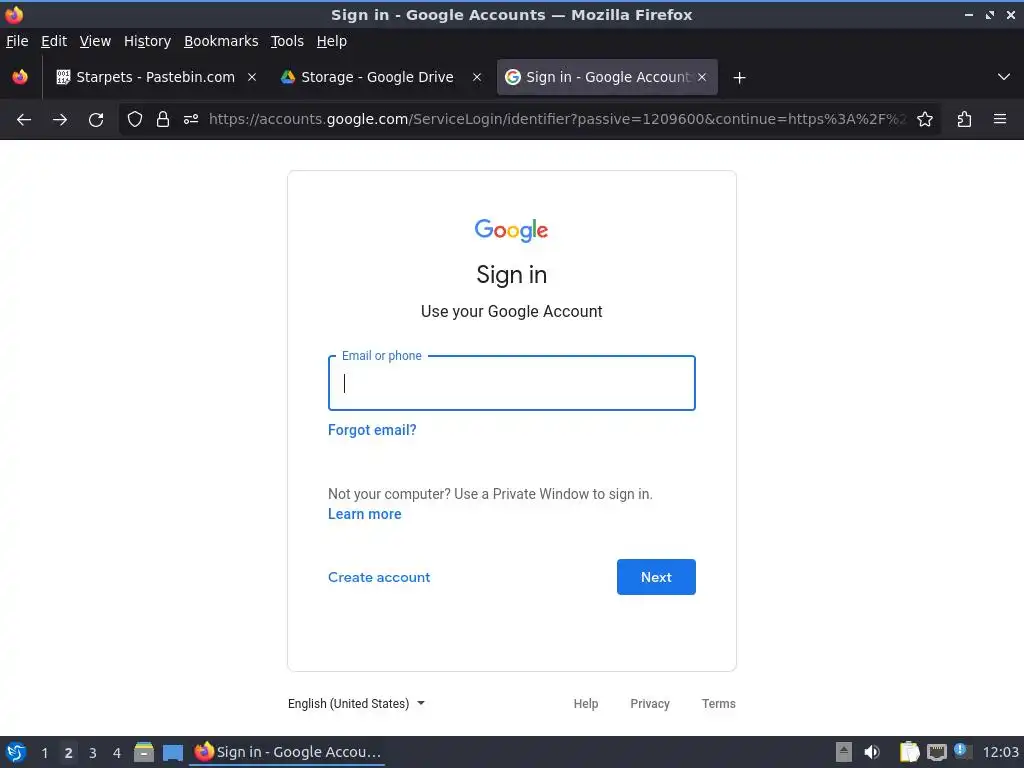Go forward with the forward arrow

(60, 120)
